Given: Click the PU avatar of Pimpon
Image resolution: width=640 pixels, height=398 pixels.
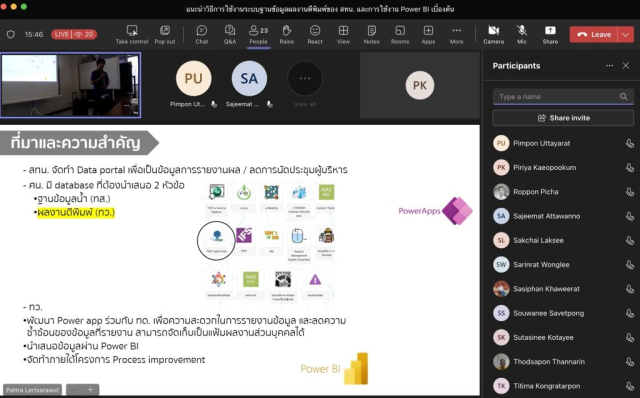Looking at the screenshot, I should (193, 78).
